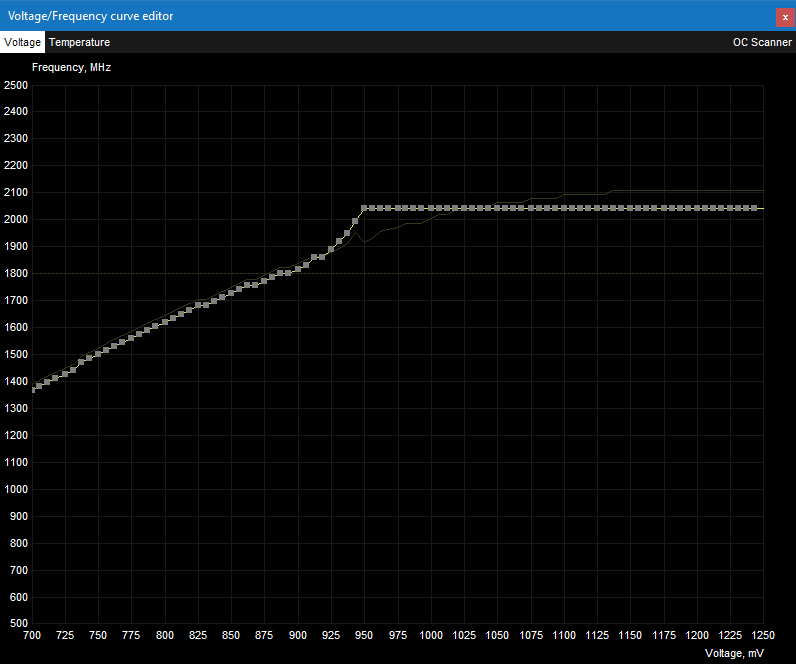Screen dimensions: 796x664
Task: Select the curve point at 950 mV
Action: [x=364, y=208]
